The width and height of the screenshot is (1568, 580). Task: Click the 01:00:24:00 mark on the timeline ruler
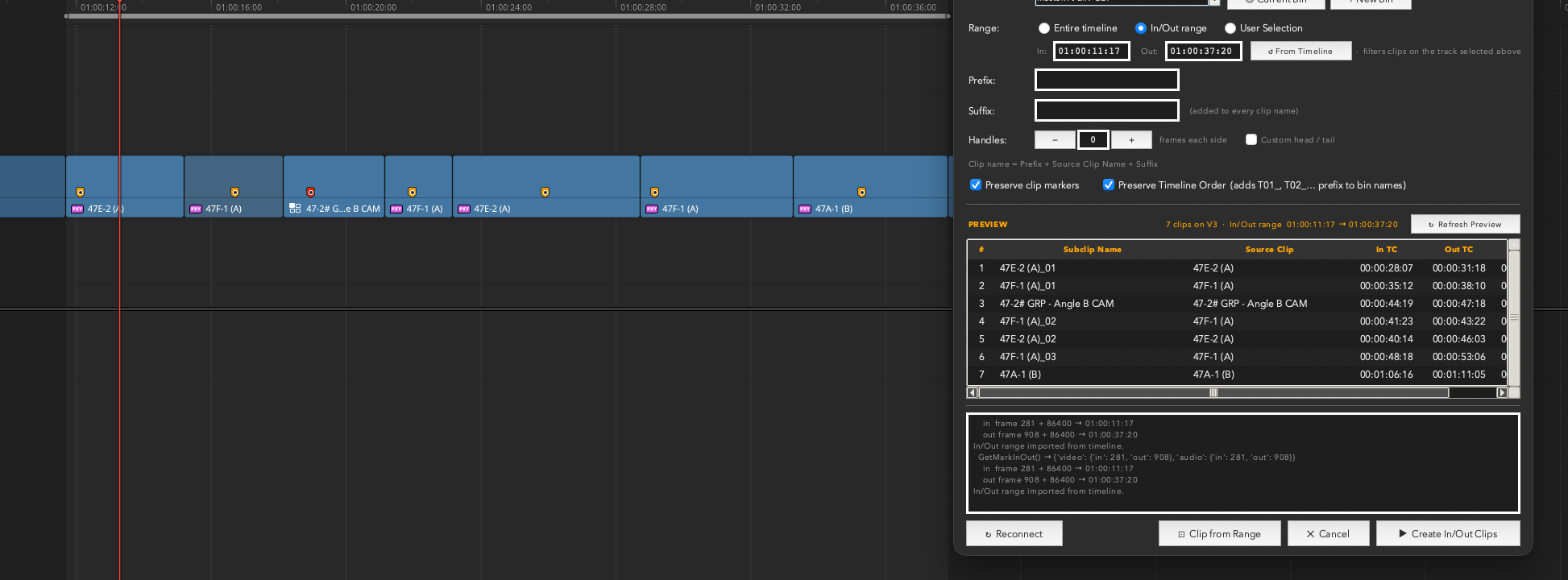click(x=508, y=7)
